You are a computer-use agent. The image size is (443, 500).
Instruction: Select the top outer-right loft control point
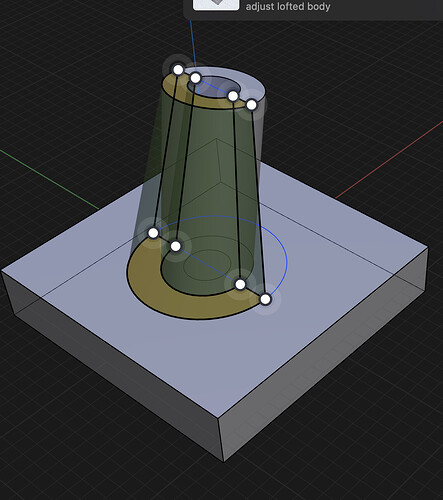point(252,105)
